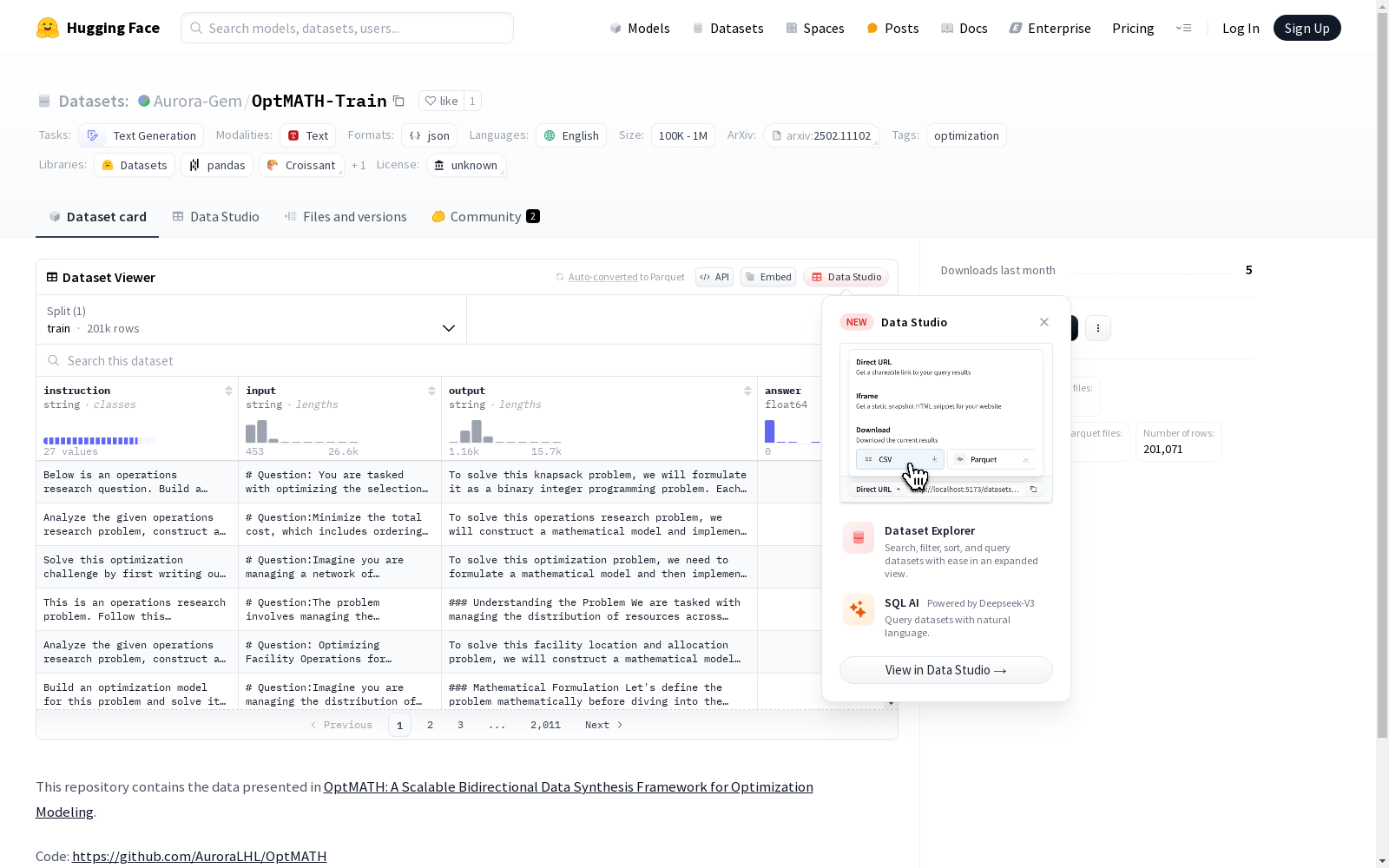
Task: Open the GitHub AuroraLHL/OptMATH link
Action: tap(200, 857)
